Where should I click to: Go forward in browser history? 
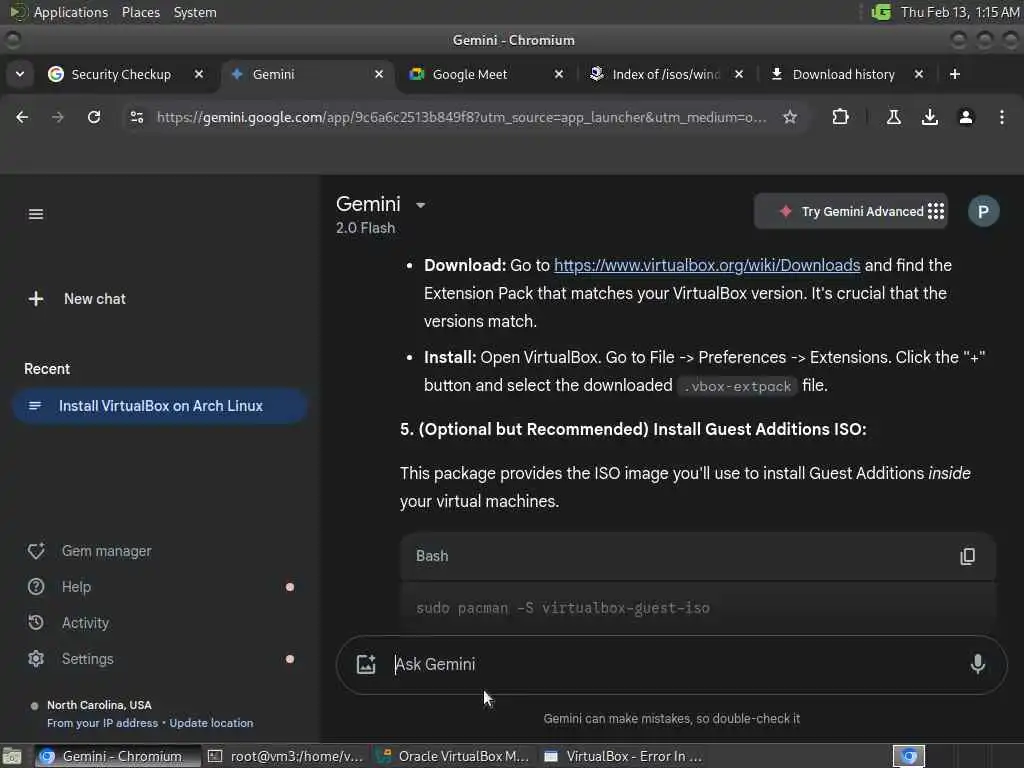click(x=57, y=117)
